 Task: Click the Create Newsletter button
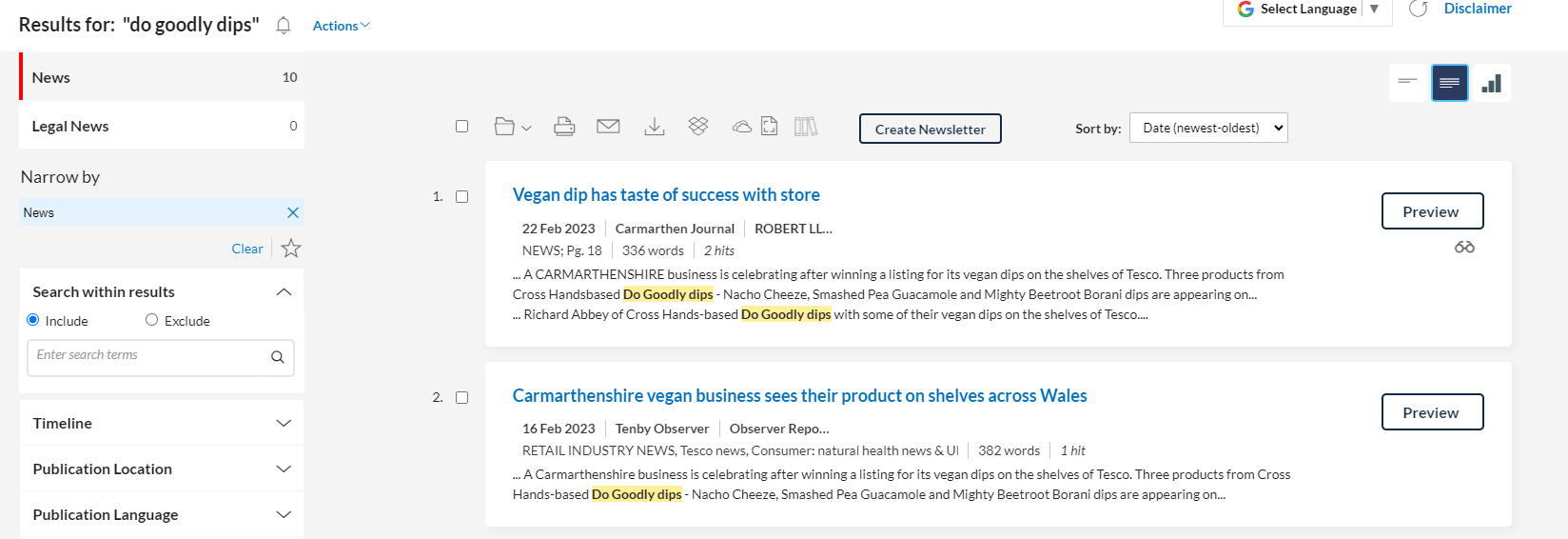pyautogui.click(x=930, y=129)
